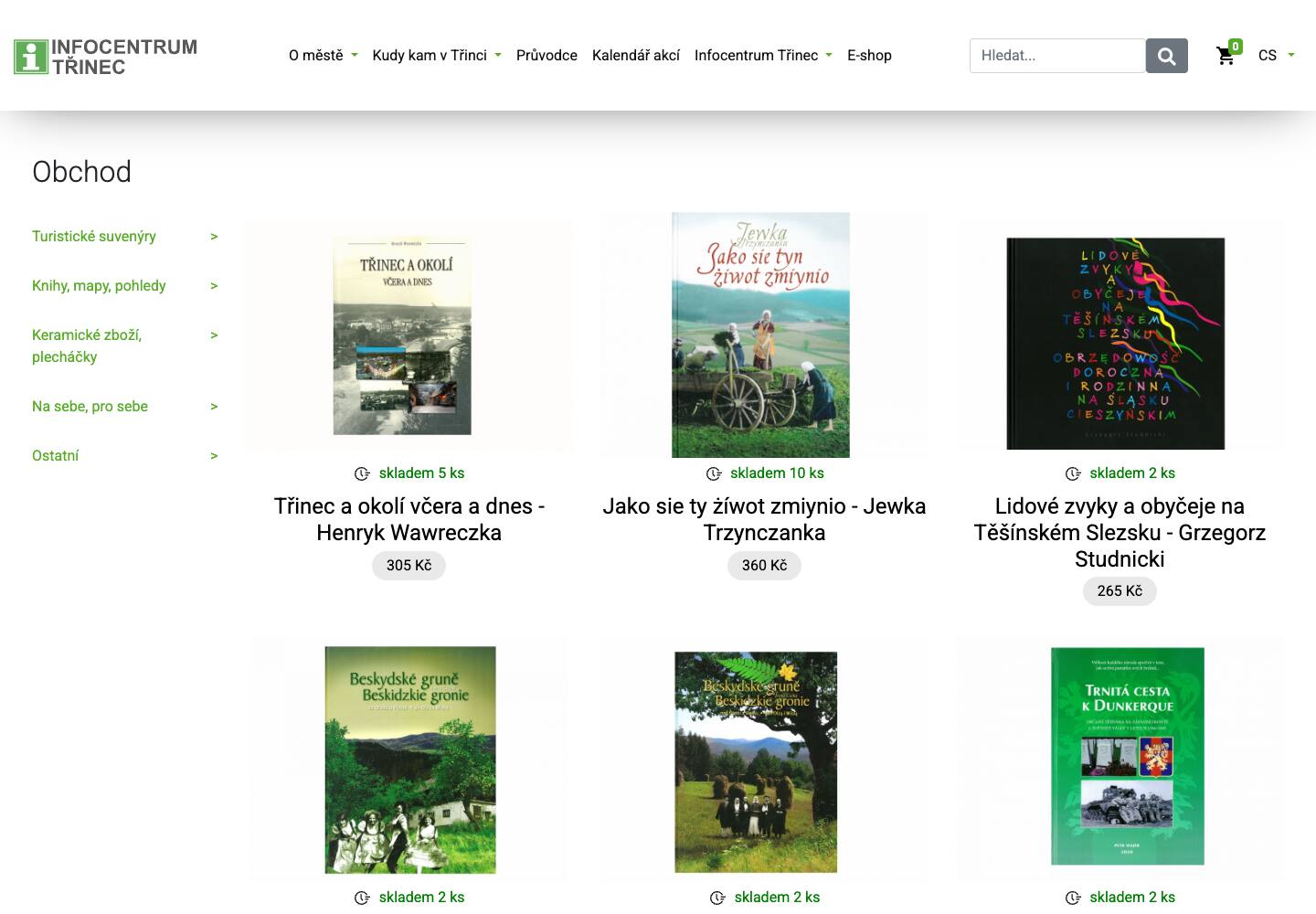
Task: Open 'Turistické suvenýry' category link
Action: pos(94,236)
